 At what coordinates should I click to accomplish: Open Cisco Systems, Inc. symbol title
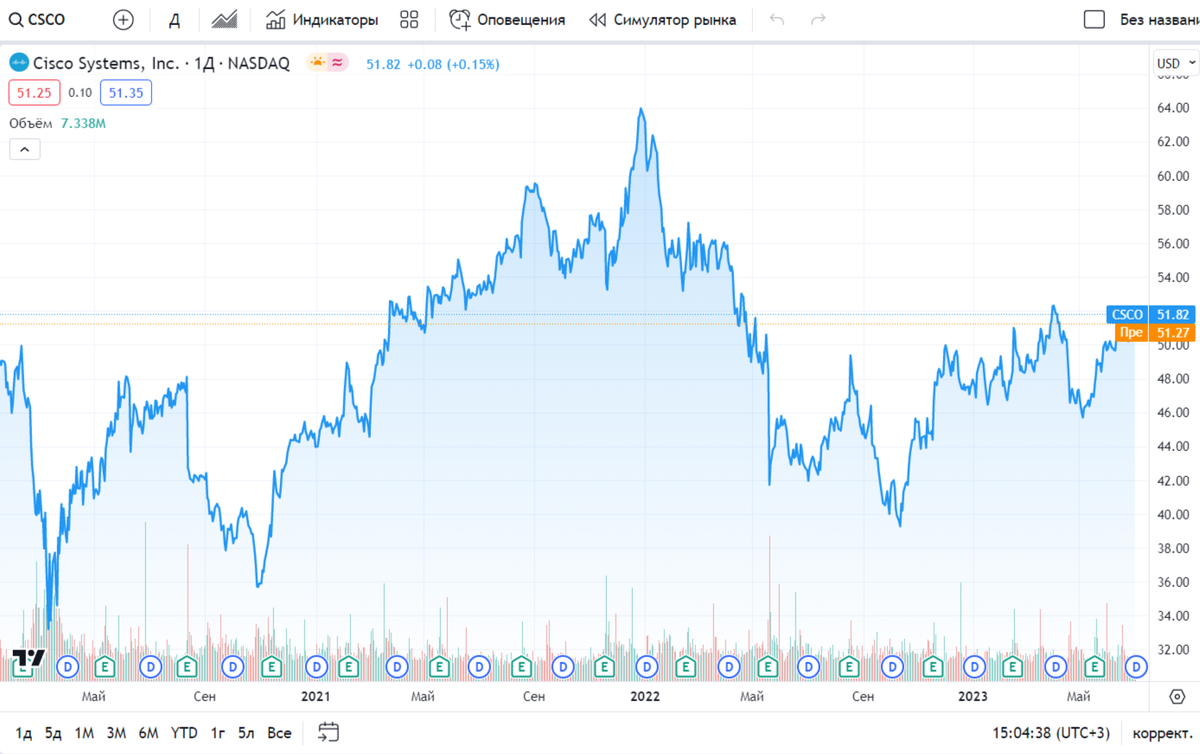[161, 64]
